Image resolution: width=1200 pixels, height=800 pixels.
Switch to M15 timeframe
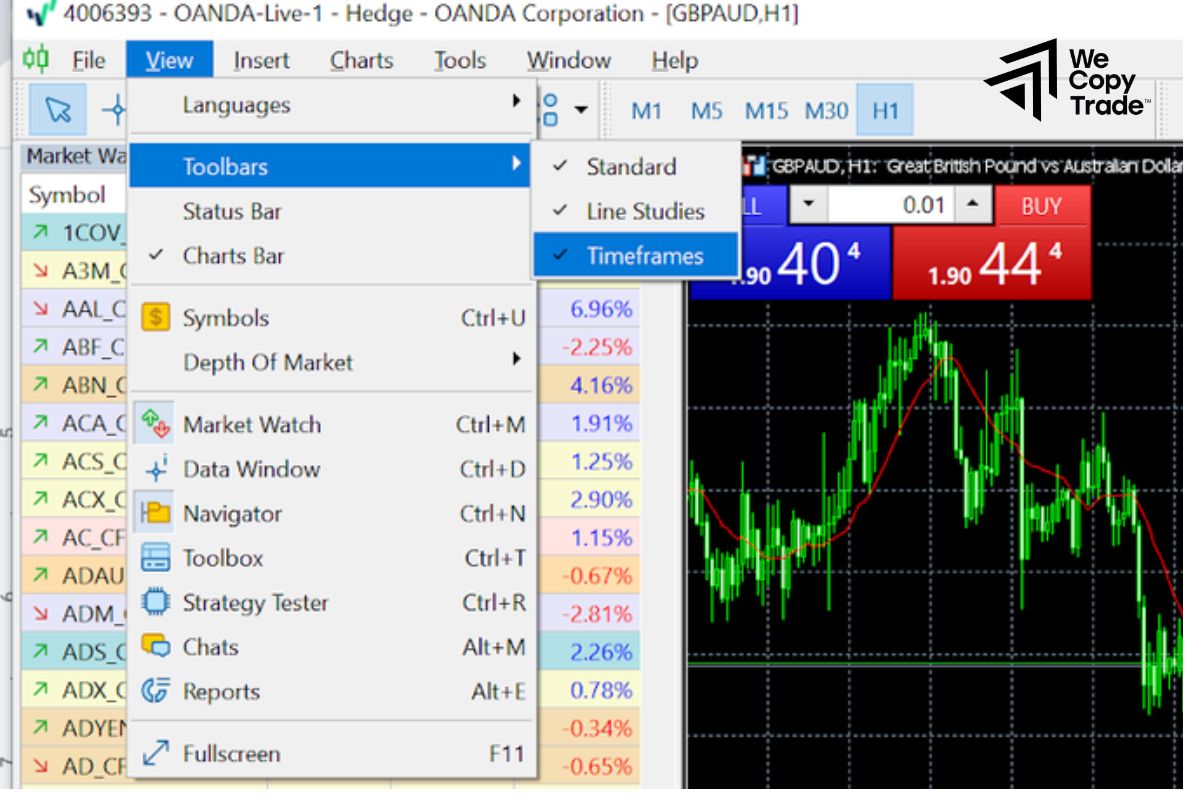click(x=766, y=110)
